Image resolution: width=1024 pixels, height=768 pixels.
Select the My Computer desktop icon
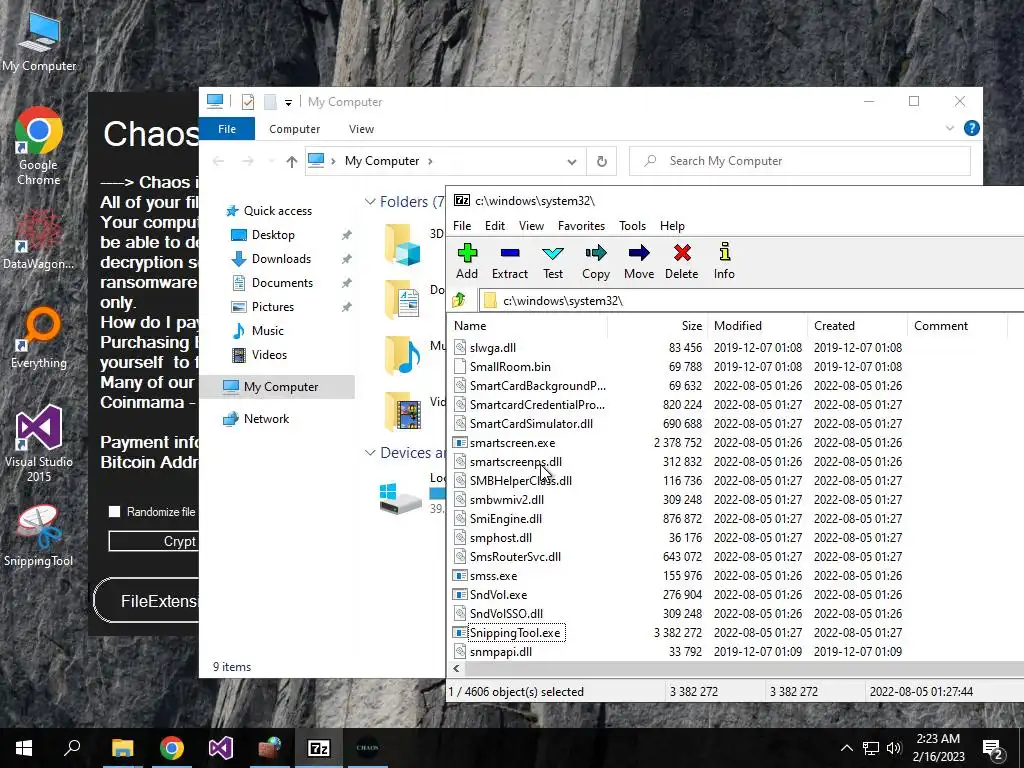[x=39, y=42]
